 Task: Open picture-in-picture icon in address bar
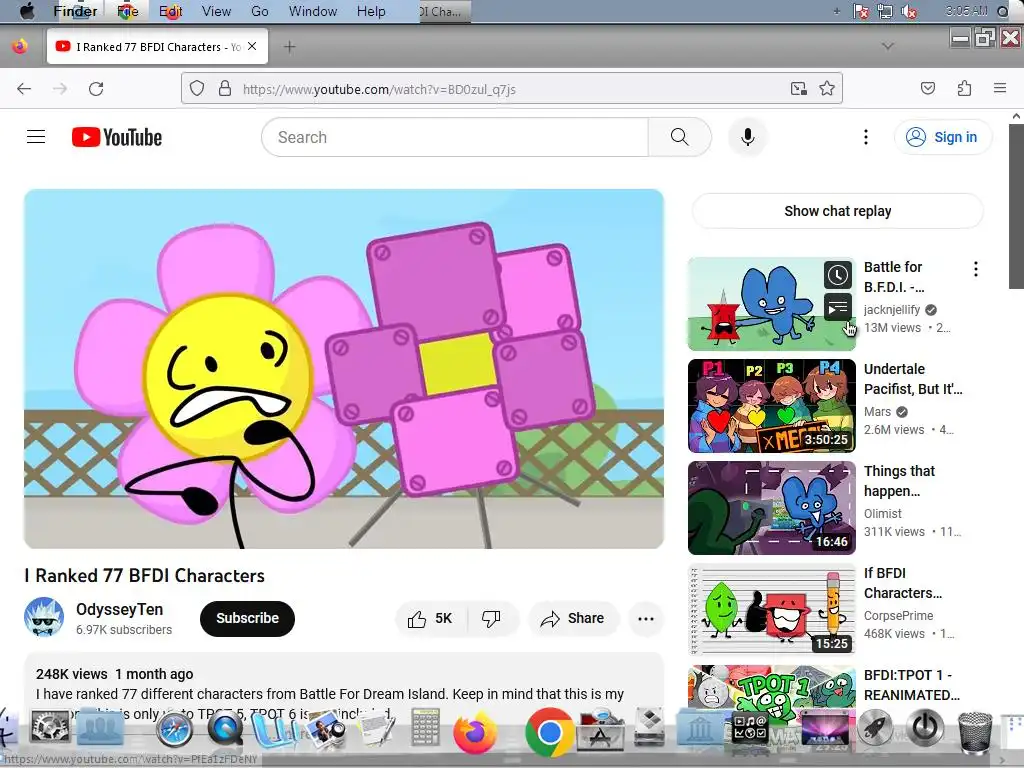click(798, 89)
